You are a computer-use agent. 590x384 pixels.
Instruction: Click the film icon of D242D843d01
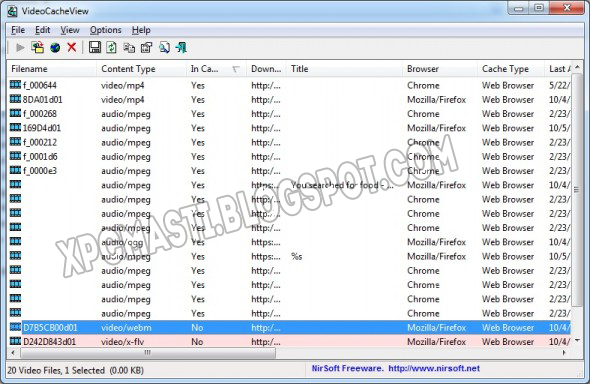[15, 341]
